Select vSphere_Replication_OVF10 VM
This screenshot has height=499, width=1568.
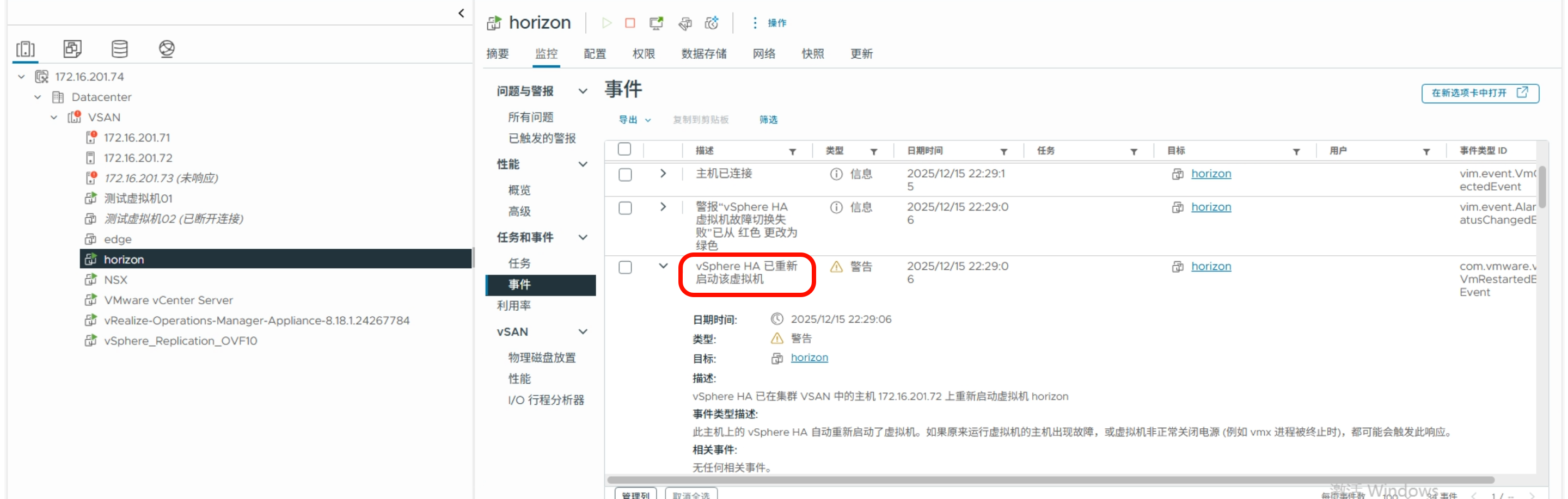[x=180, y=341]
